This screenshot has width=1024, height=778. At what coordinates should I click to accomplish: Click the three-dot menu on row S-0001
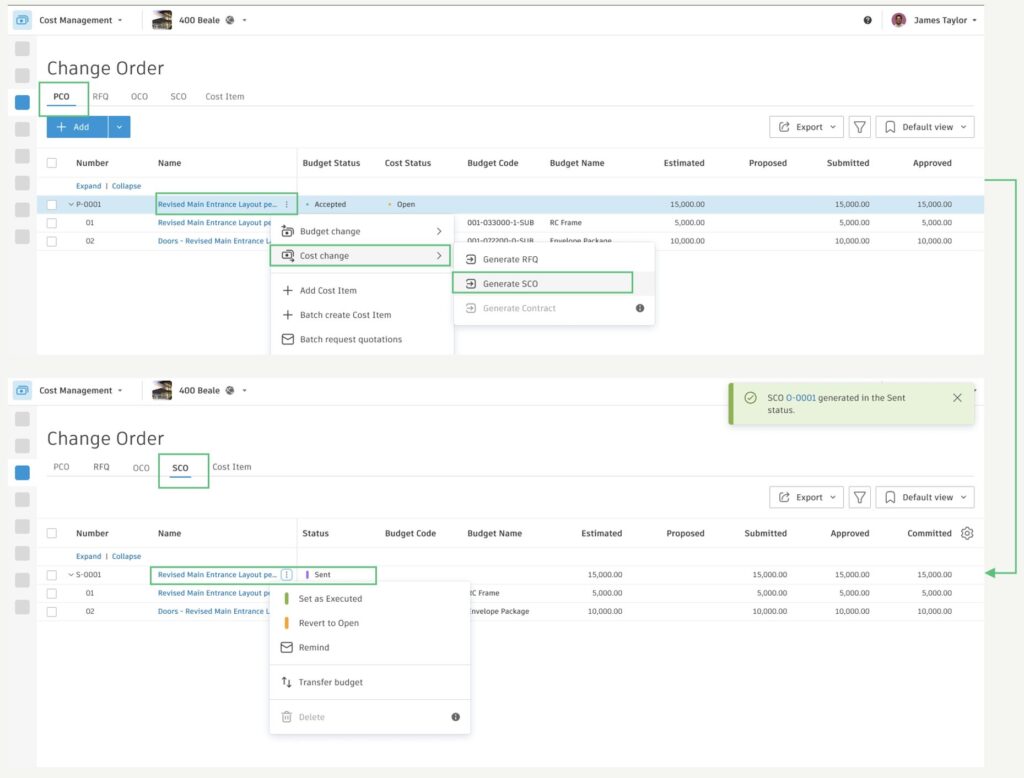pos(286,575)
